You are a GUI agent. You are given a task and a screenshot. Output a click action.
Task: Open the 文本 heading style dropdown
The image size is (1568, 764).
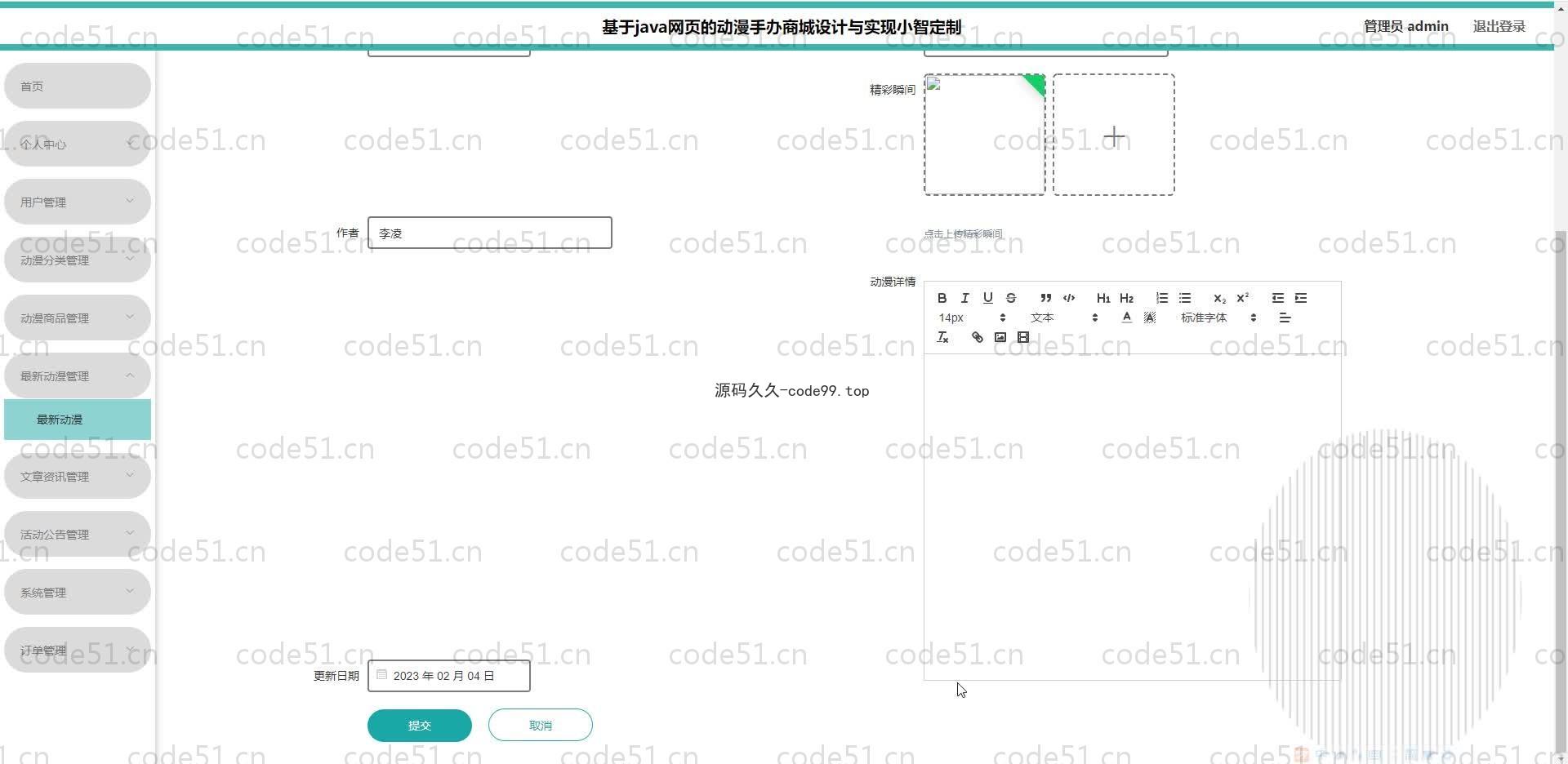[1063, 318]
